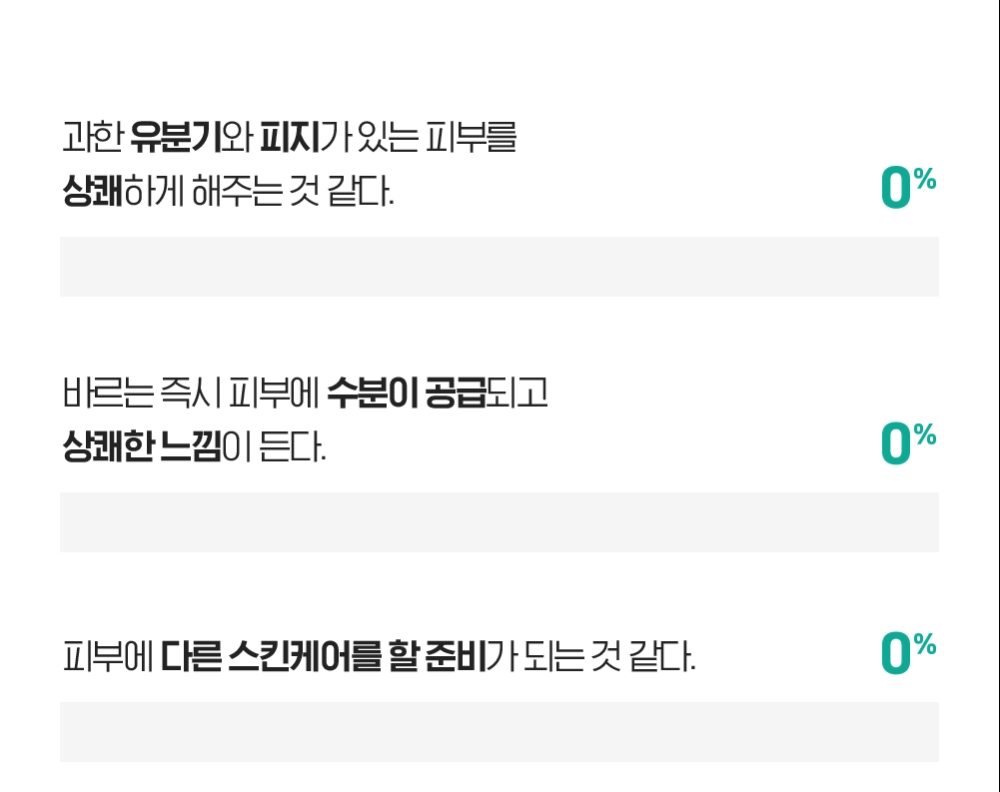Click the bold phrase 다른 스킨케어를 할 준비
Viewport: 1000px width, 792px height.
(x=323, y=656)
